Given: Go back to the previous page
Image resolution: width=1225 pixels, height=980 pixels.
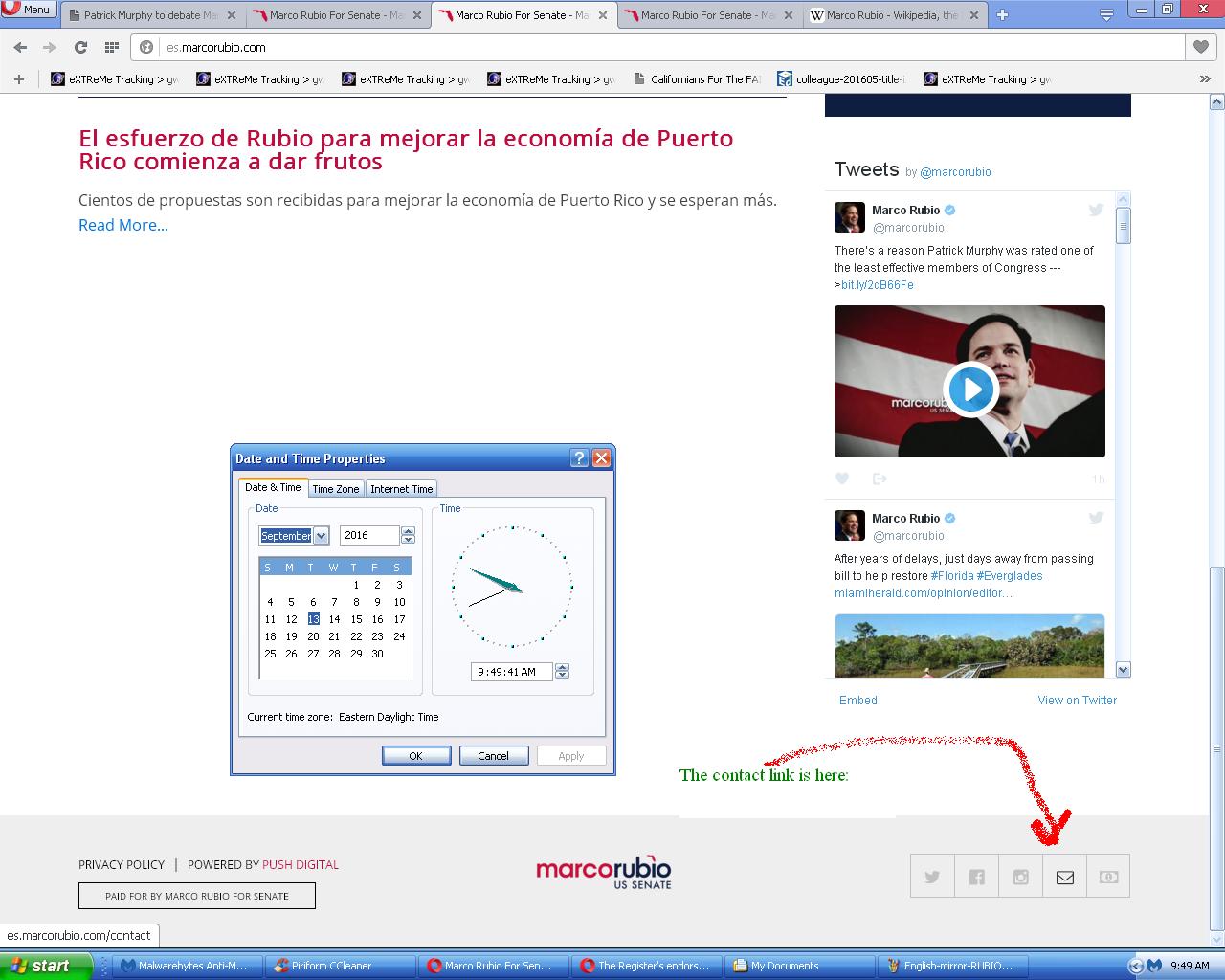Looking at the screenshot, I should pos(20,47).
